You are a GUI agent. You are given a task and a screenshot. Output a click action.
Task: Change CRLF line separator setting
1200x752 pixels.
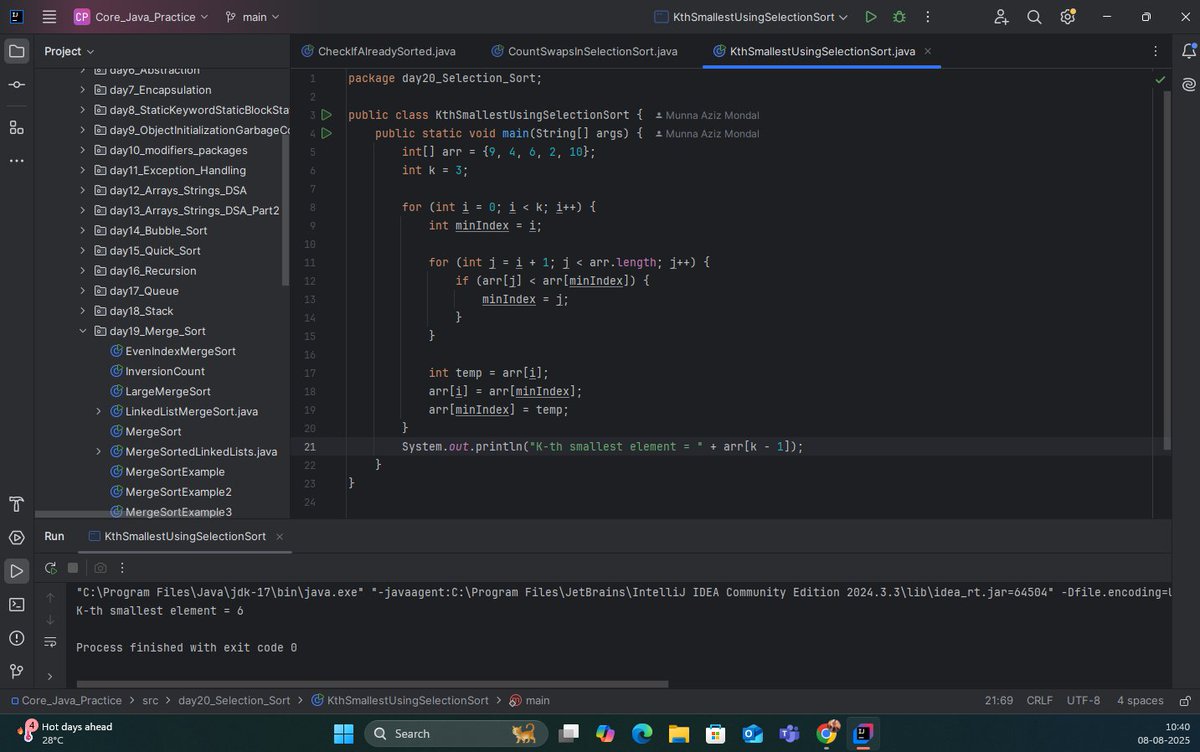(x=1039, y=700)
